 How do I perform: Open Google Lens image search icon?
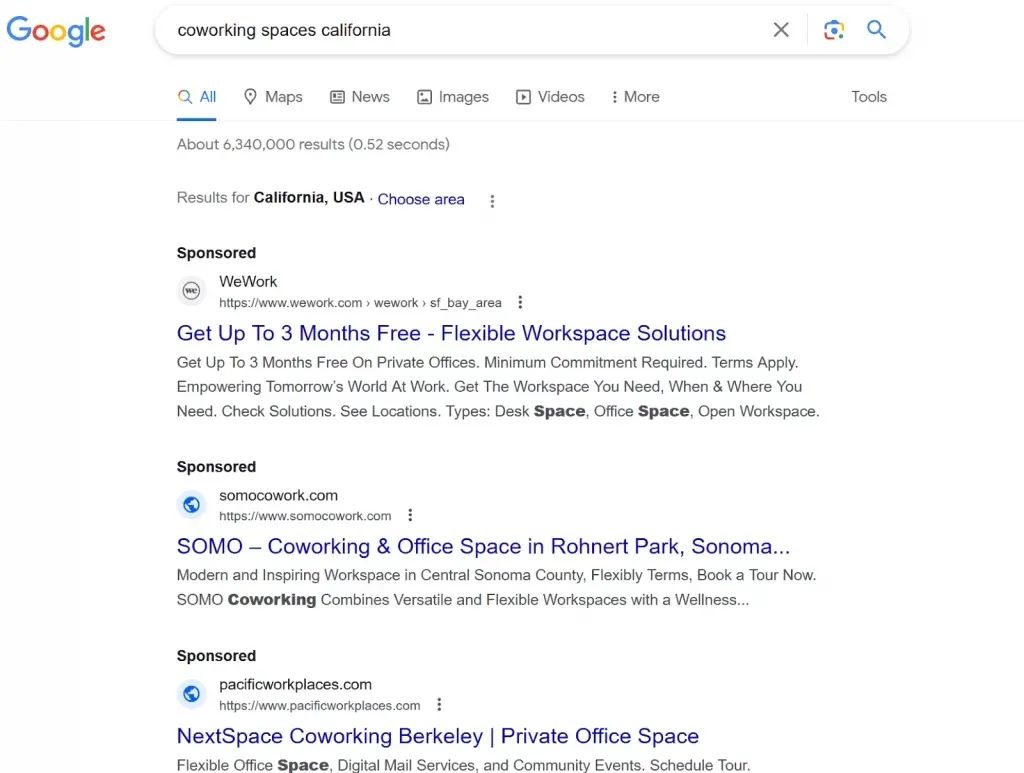pyautogui.click(x=834, y=30)
